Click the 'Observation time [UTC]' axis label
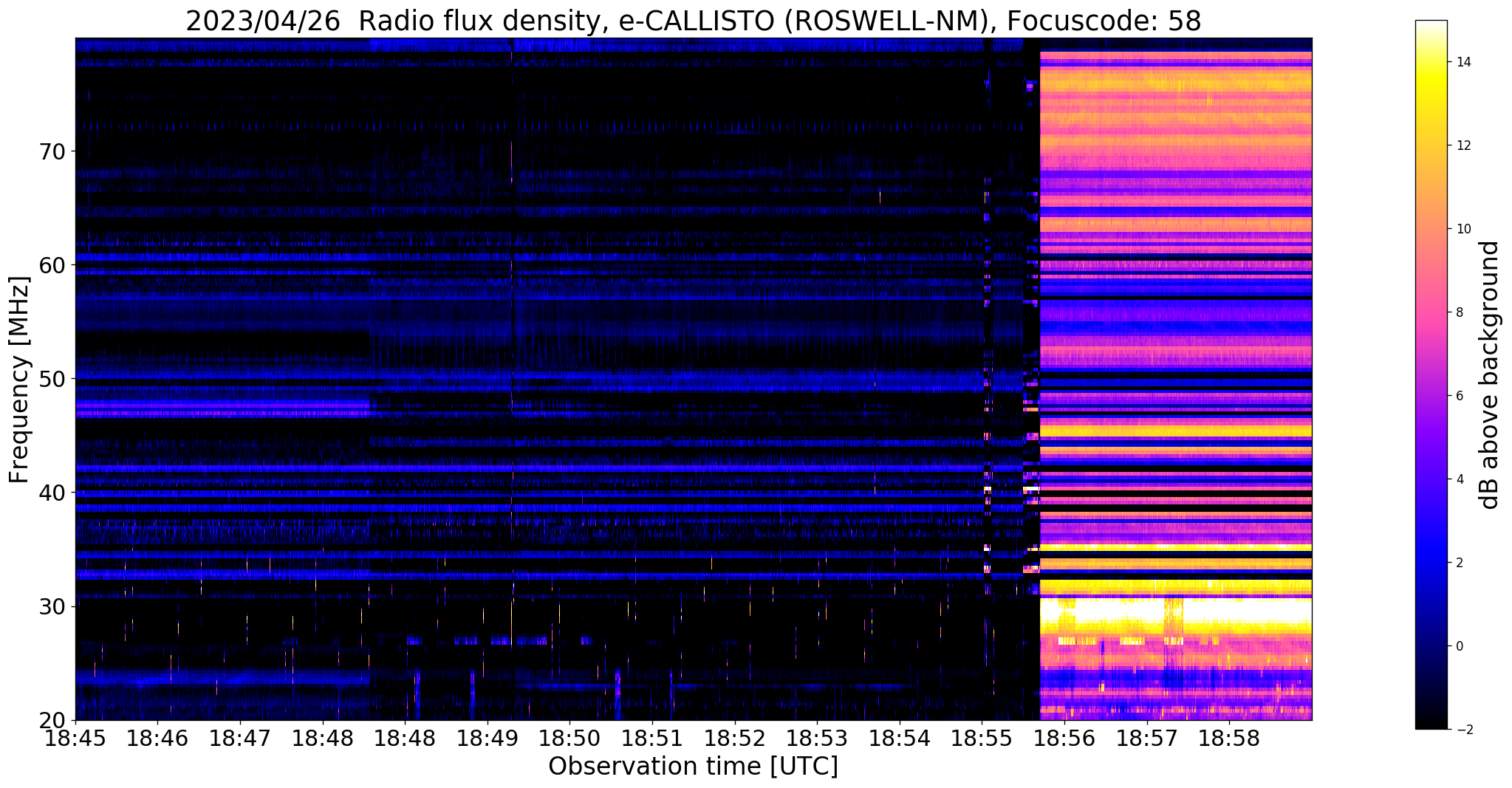The height and width of the screenshot is (788, 1512). click(693, 767)
